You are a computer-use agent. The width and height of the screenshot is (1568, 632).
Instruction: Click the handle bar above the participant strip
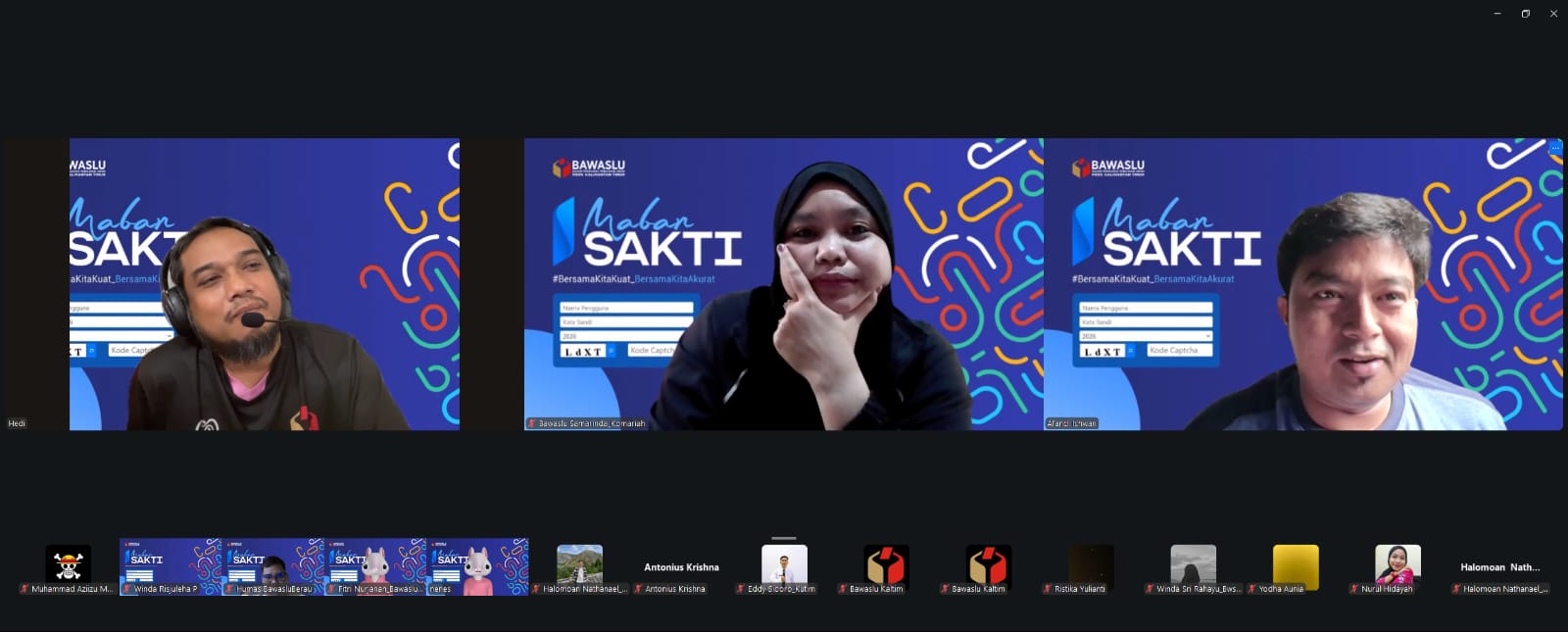(784, 538)
